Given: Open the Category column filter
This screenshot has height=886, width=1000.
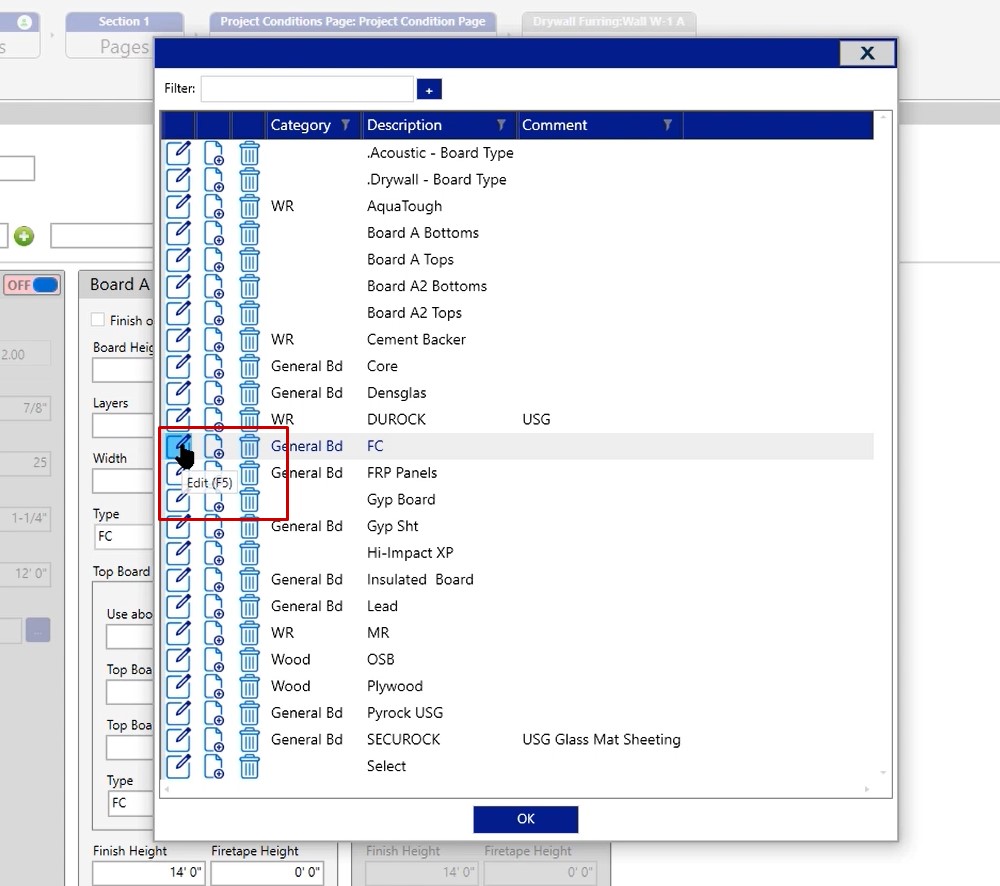Looking at the screenshot, I should (346, 125).
